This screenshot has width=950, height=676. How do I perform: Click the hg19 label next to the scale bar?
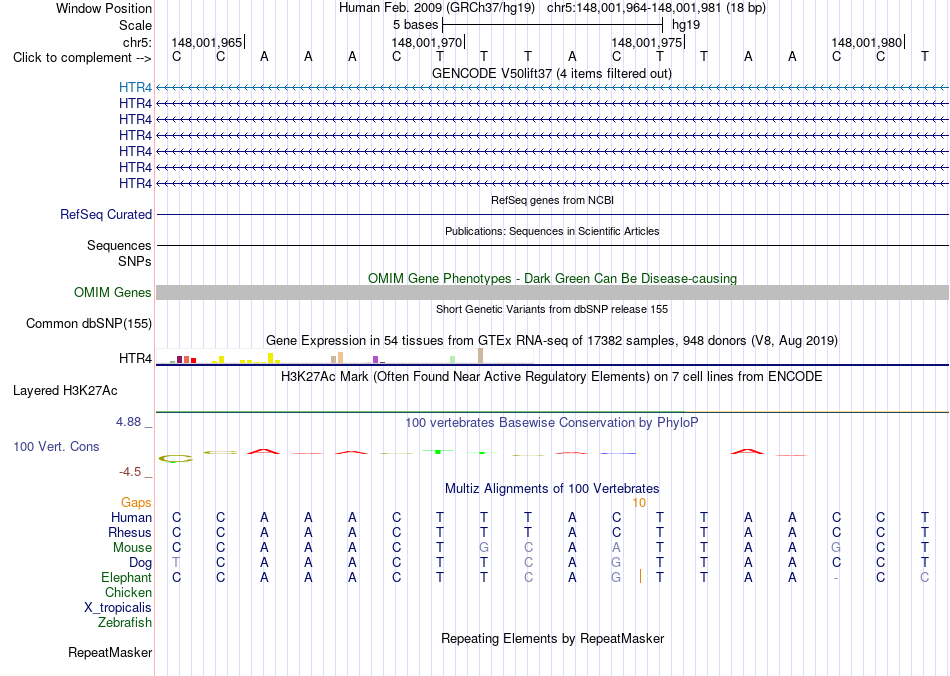[x=686, y=25]
